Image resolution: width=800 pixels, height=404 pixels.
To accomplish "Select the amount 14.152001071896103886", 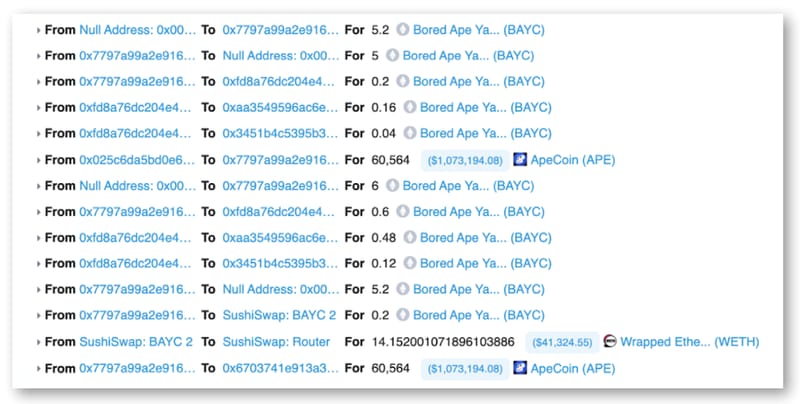I will (443, 341).
